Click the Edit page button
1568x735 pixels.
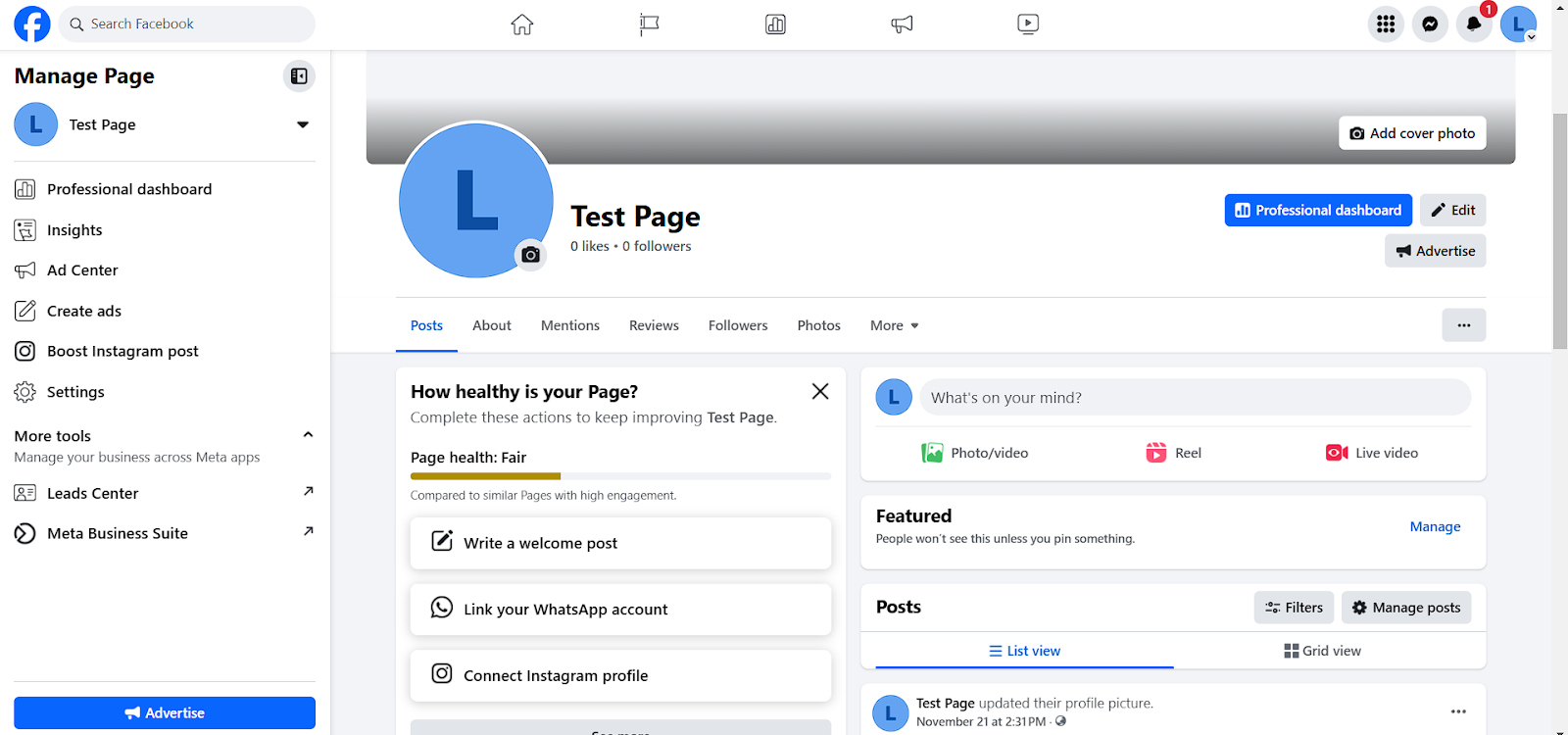coord(1452,210)
